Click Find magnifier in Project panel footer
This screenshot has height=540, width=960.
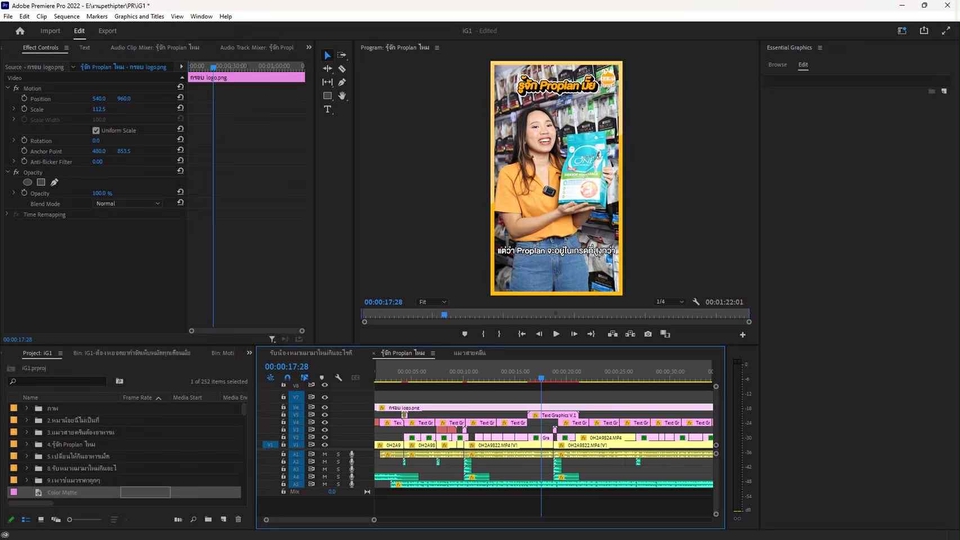pos(193,519)
